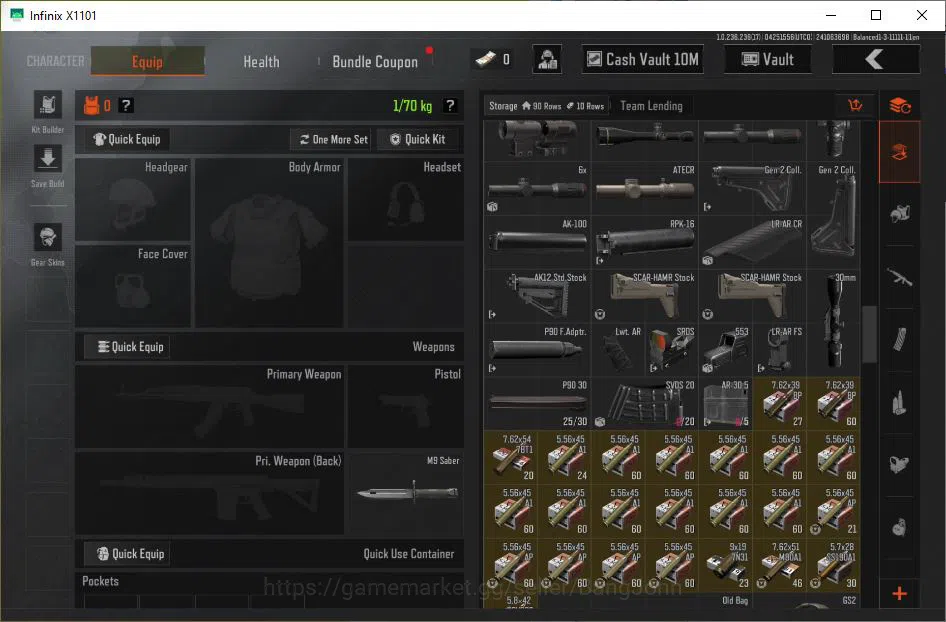
Task: Select the Primary Weapon slot
Action: (x=209, y=407)
